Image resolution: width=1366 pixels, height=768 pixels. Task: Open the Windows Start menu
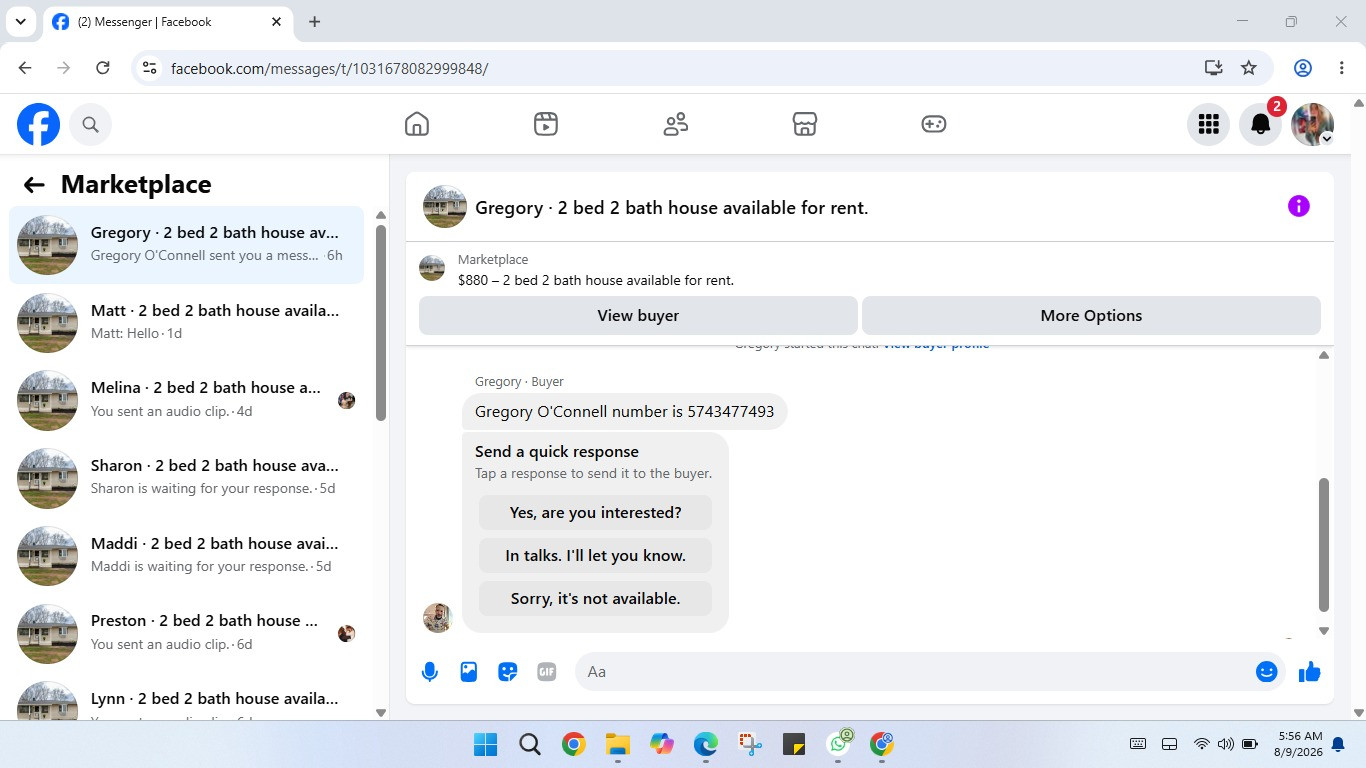(x=485, y=744)
